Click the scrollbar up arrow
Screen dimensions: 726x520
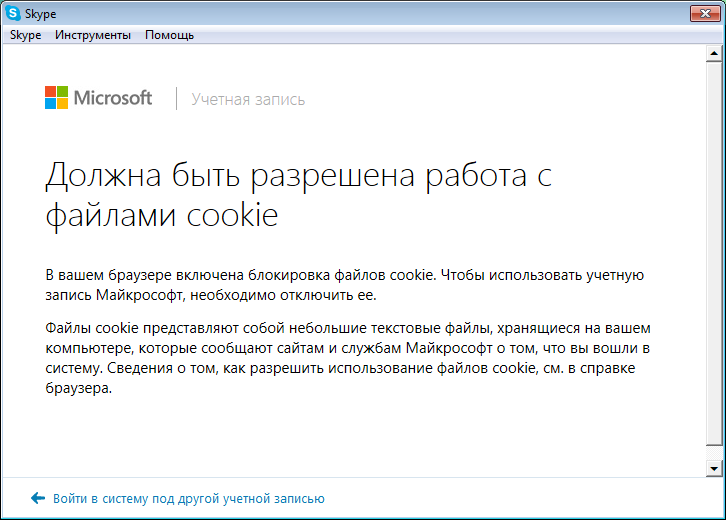click(x=714, y=54)
